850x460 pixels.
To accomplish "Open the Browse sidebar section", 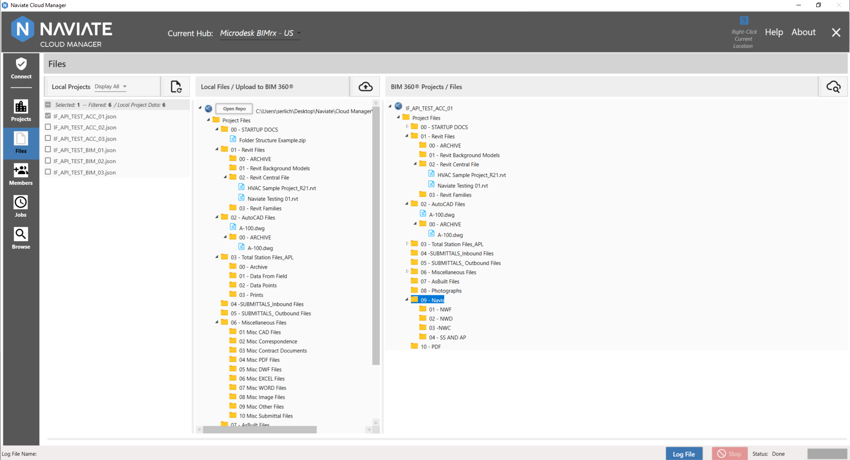I will tap(21, 238).
